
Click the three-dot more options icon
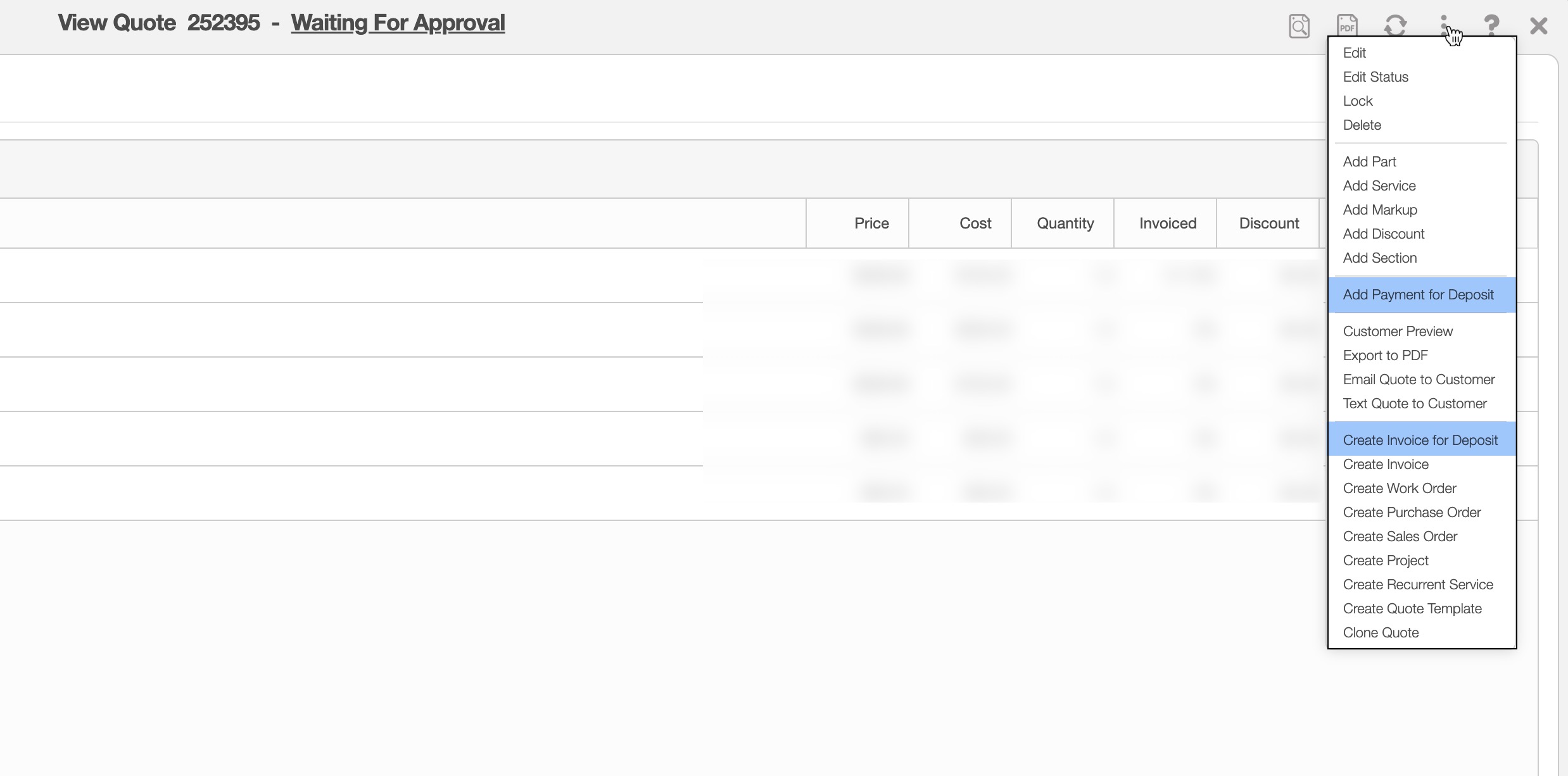click(1443, 25)
